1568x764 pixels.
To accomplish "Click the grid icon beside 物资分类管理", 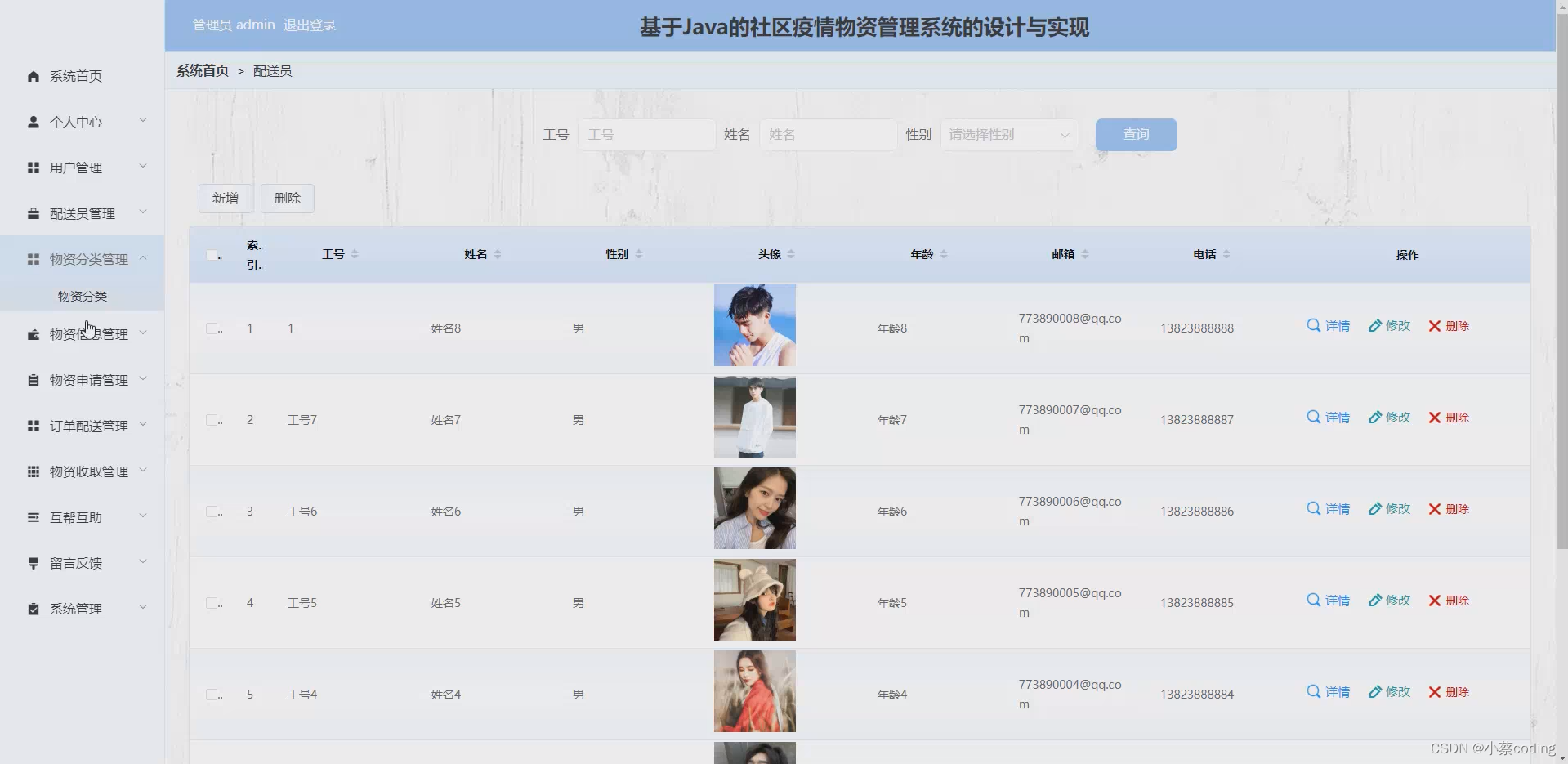I will click(34, 259).
